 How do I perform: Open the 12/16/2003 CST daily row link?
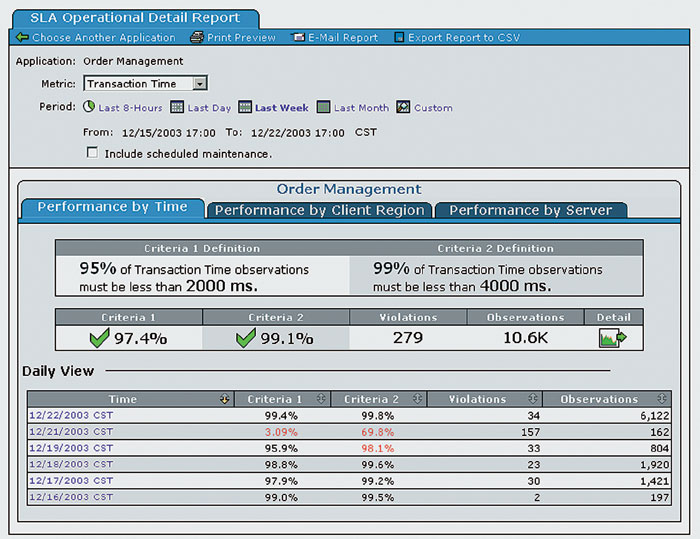tap(71, 496)
